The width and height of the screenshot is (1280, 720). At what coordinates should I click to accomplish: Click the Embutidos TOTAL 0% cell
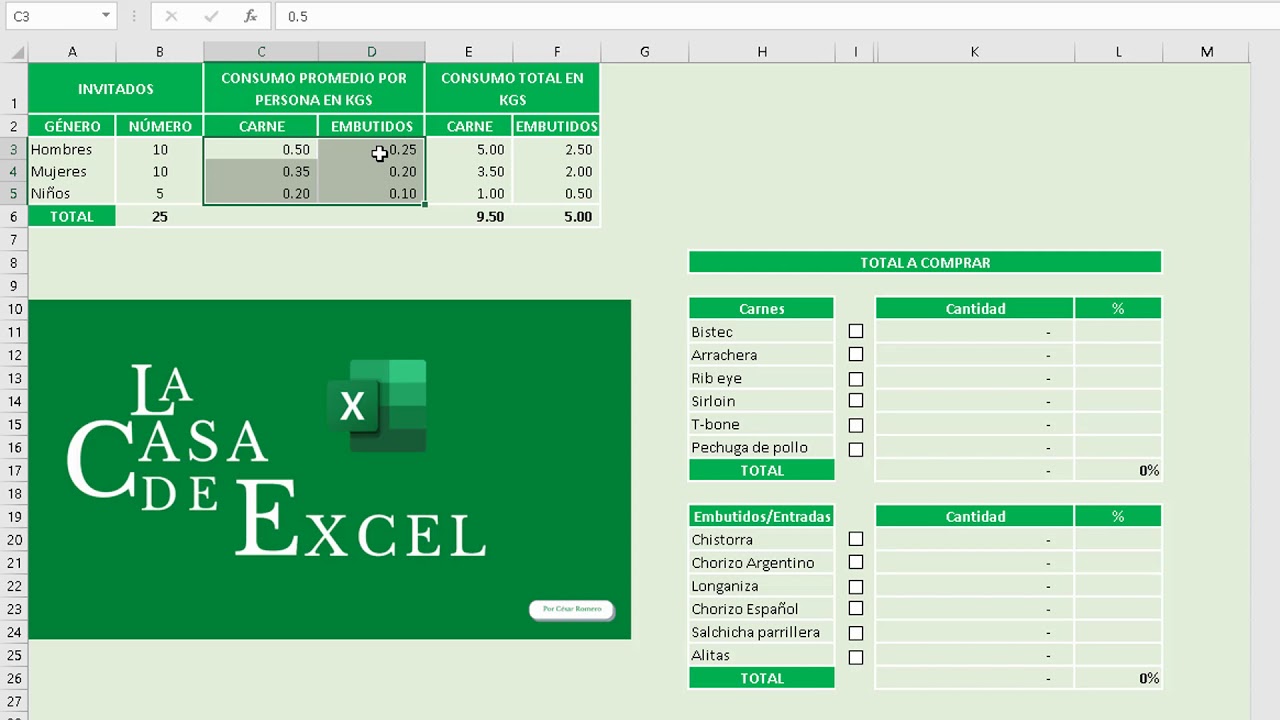1118,678
